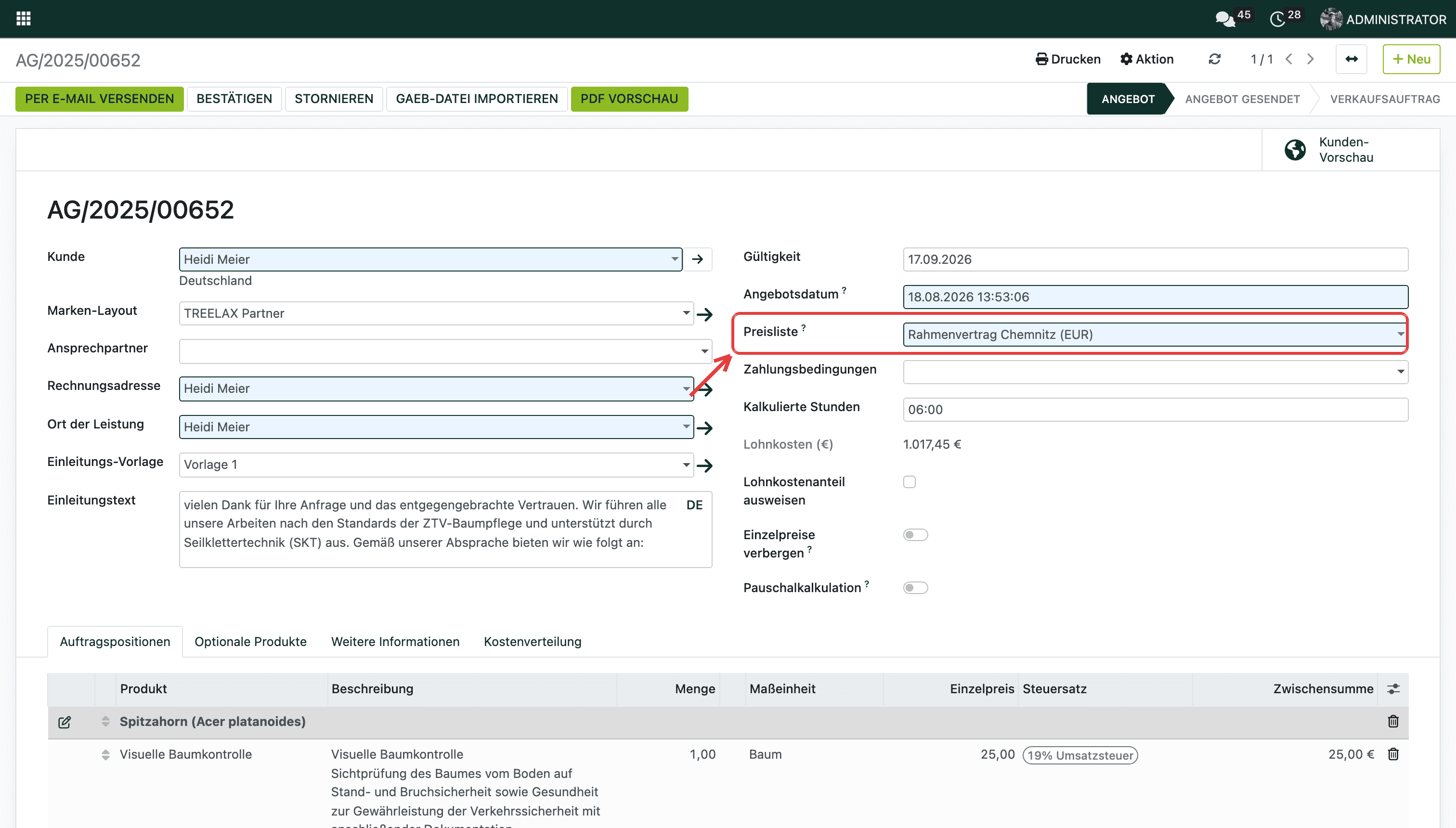
Task: Click the PDF VORSCHAU button
Action: click(x=629, y=99)
